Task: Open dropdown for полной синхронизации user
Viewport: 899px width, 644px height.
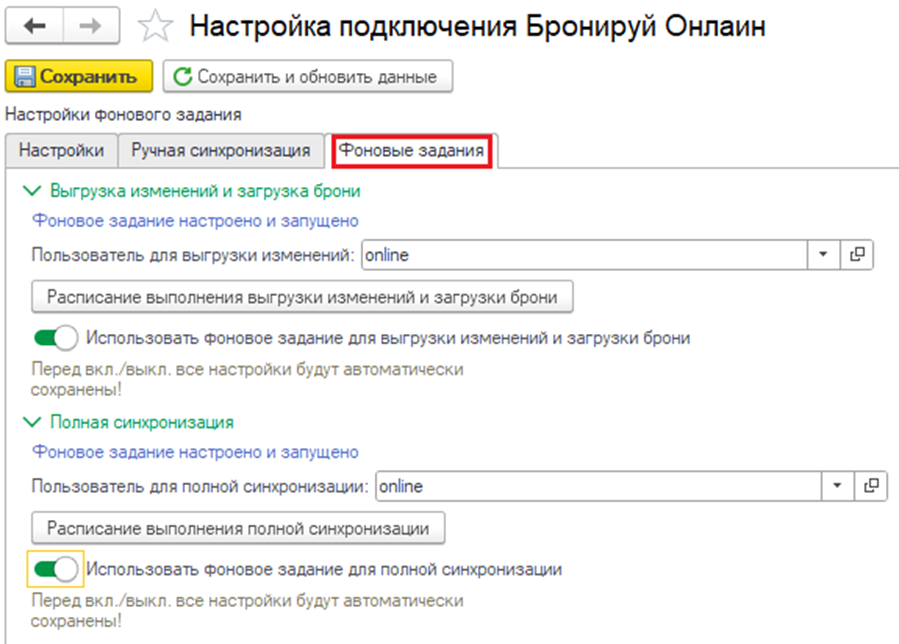Action: coord(838,486)
